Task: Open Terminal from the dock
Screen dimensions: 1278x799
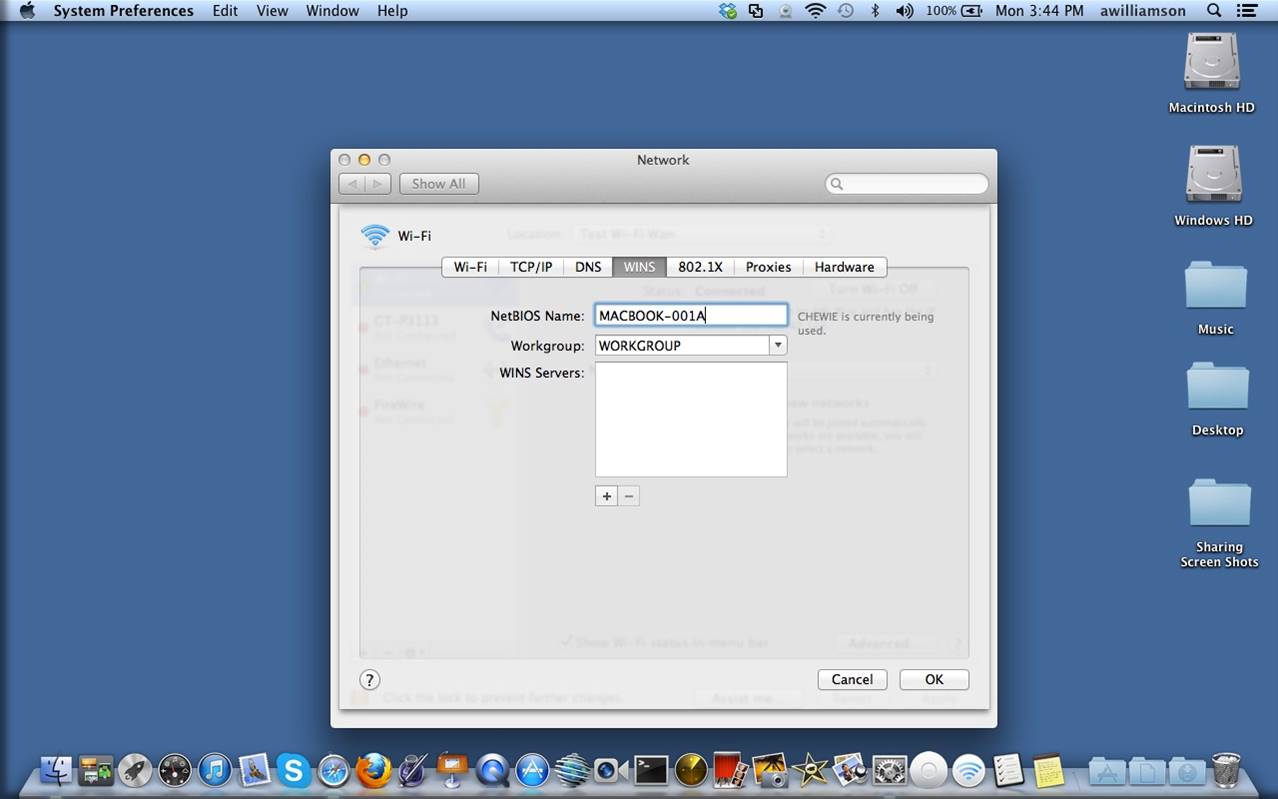Action: tap(651, 770)
